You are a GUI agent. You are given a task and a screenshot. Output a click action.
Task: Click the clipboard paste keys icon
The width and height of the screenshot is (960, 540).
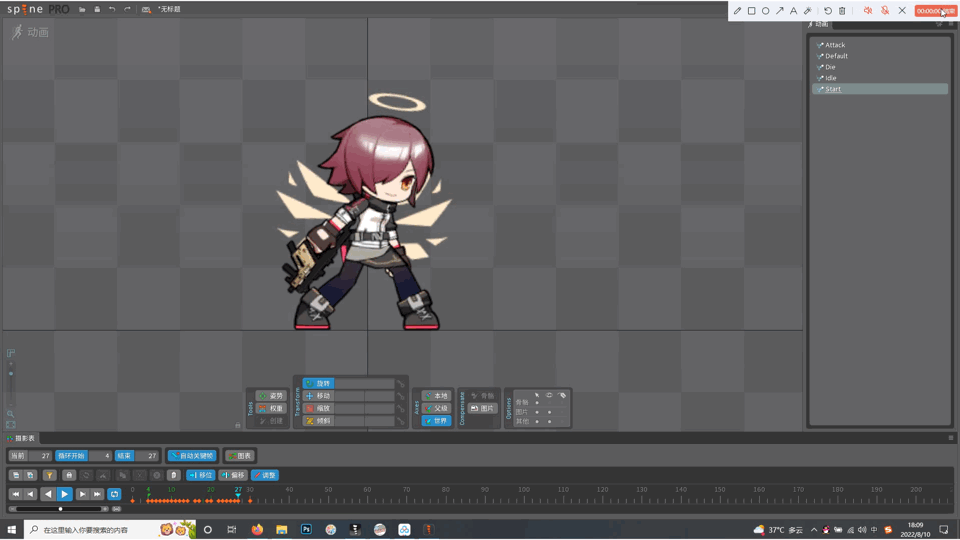174,475
